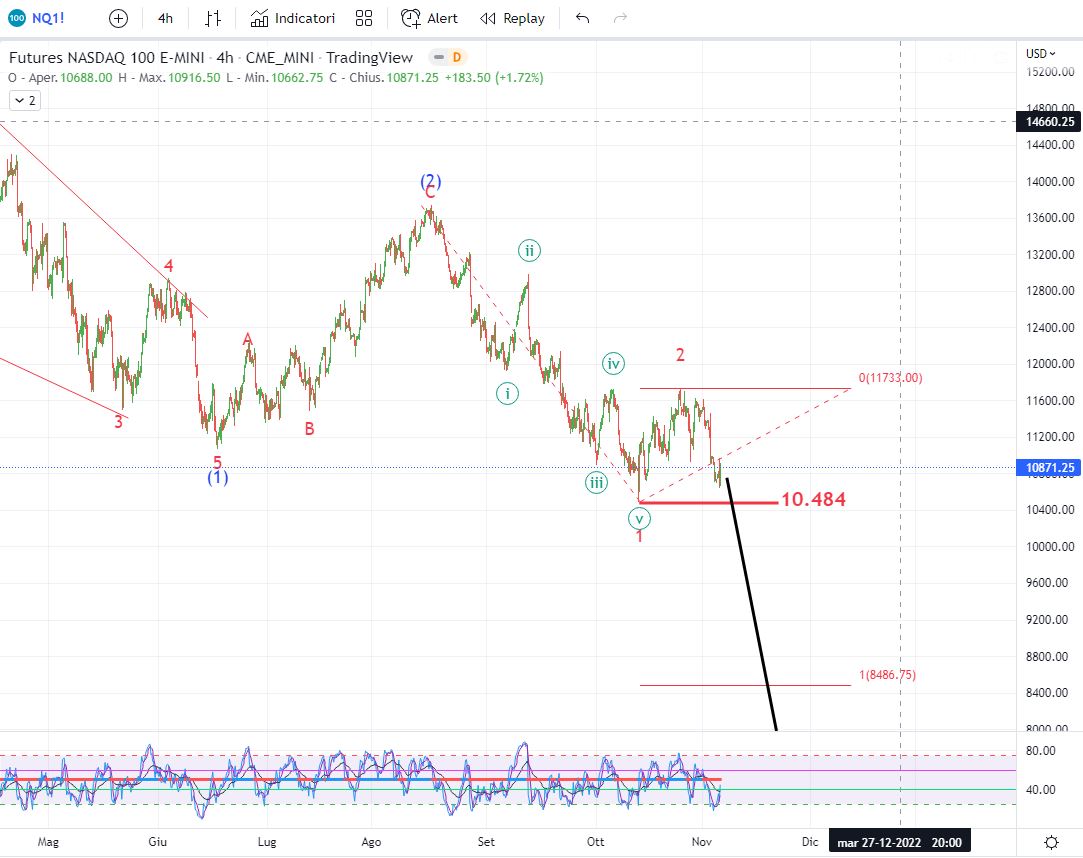Click the 40.00 oscillator scale label

(x=1041, y=790)
